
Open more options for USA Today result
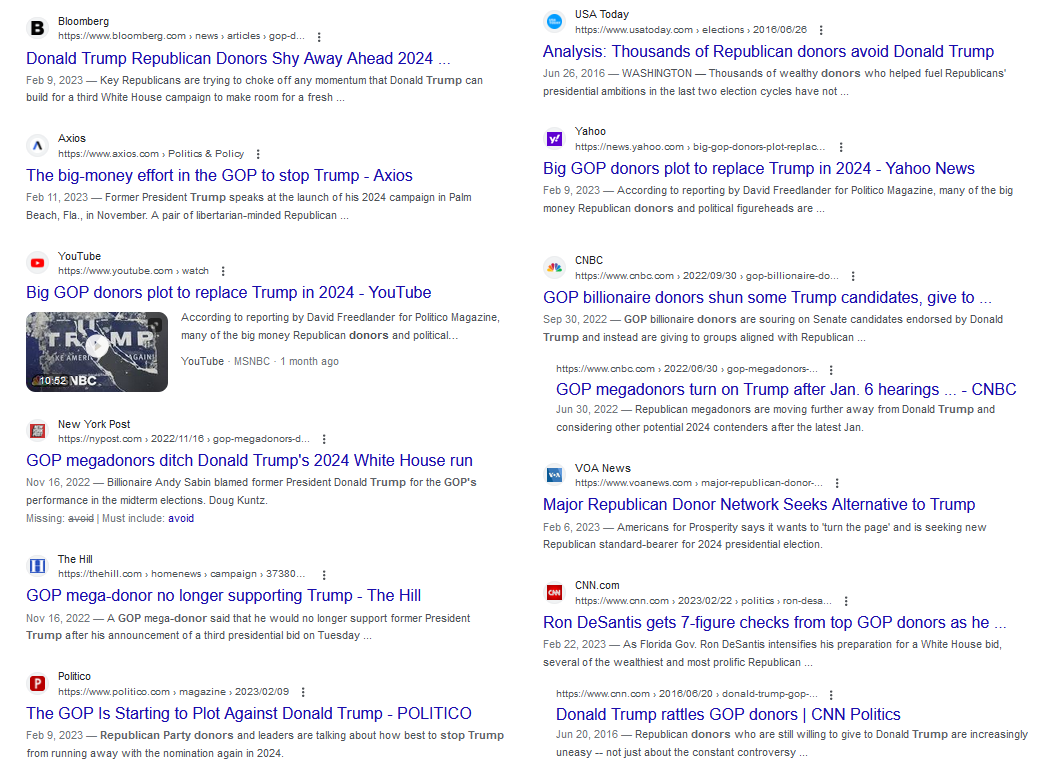[x=822, y=30]
